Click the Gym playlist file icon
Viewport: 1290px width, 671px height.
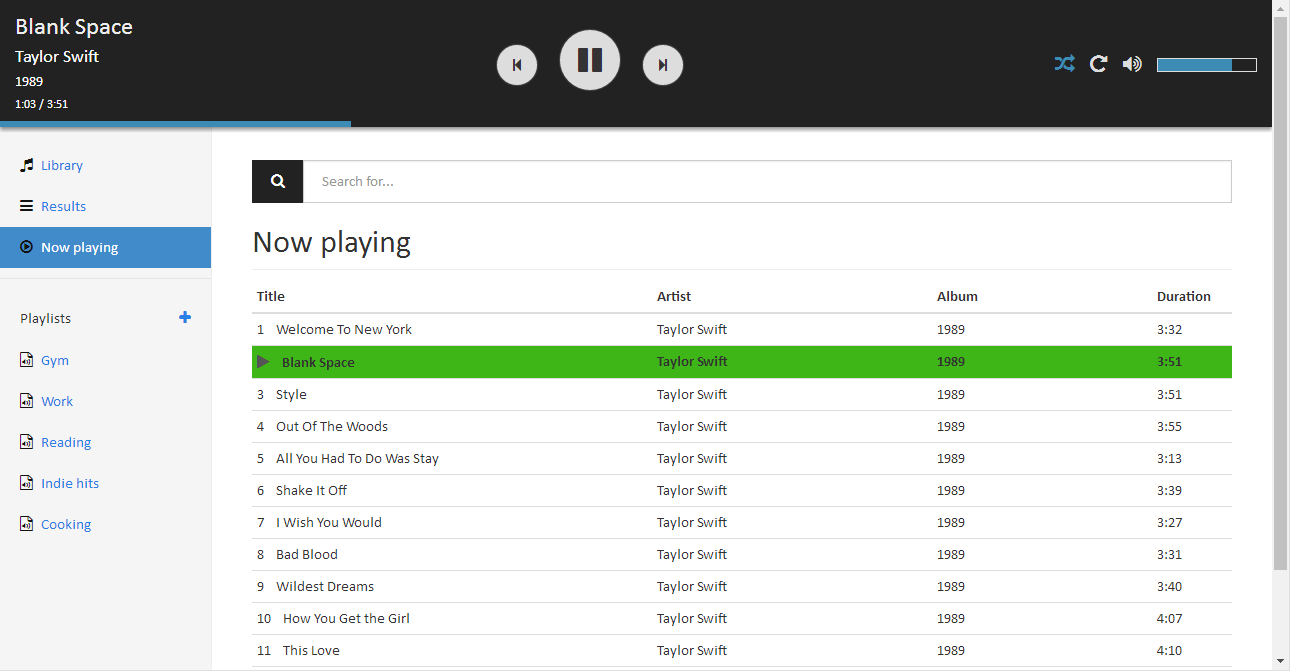click(27, 360)
